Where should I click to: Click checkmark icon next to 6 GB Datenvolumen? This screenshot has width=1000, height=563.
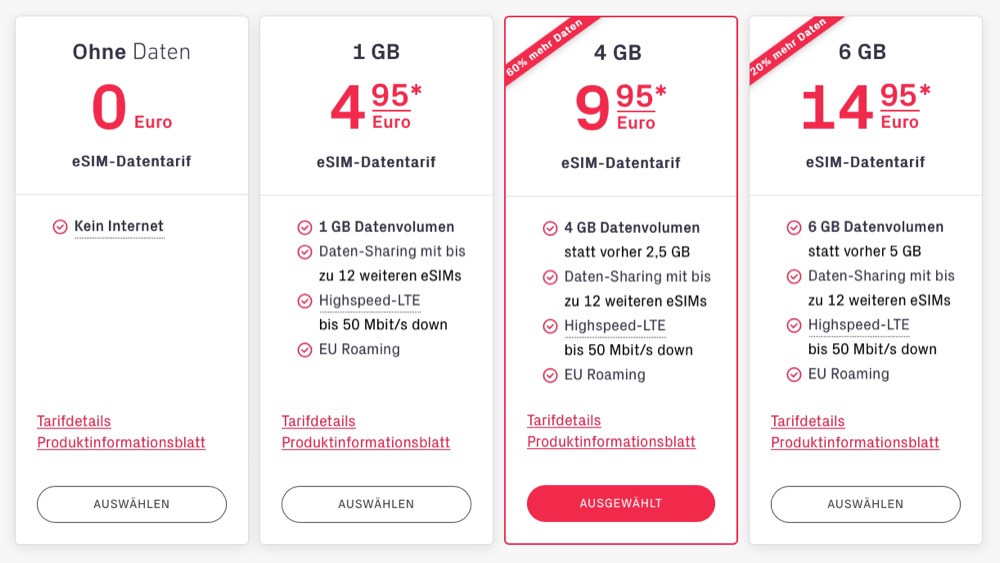[x=794, y=227]
